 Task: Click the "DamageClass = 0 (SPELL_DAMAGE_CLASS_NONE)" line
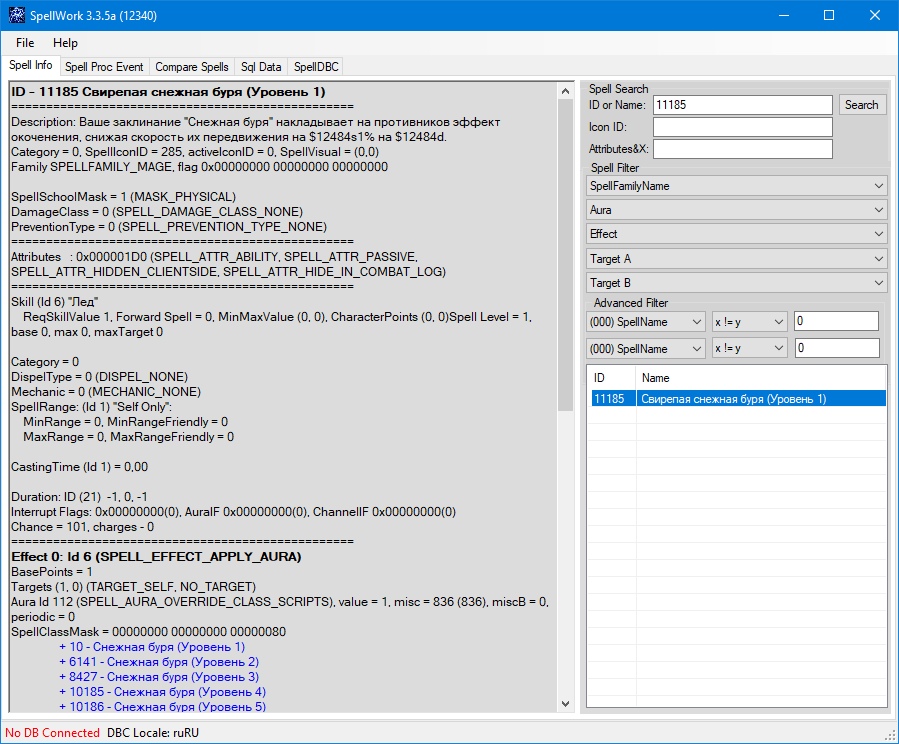point(157,212)
